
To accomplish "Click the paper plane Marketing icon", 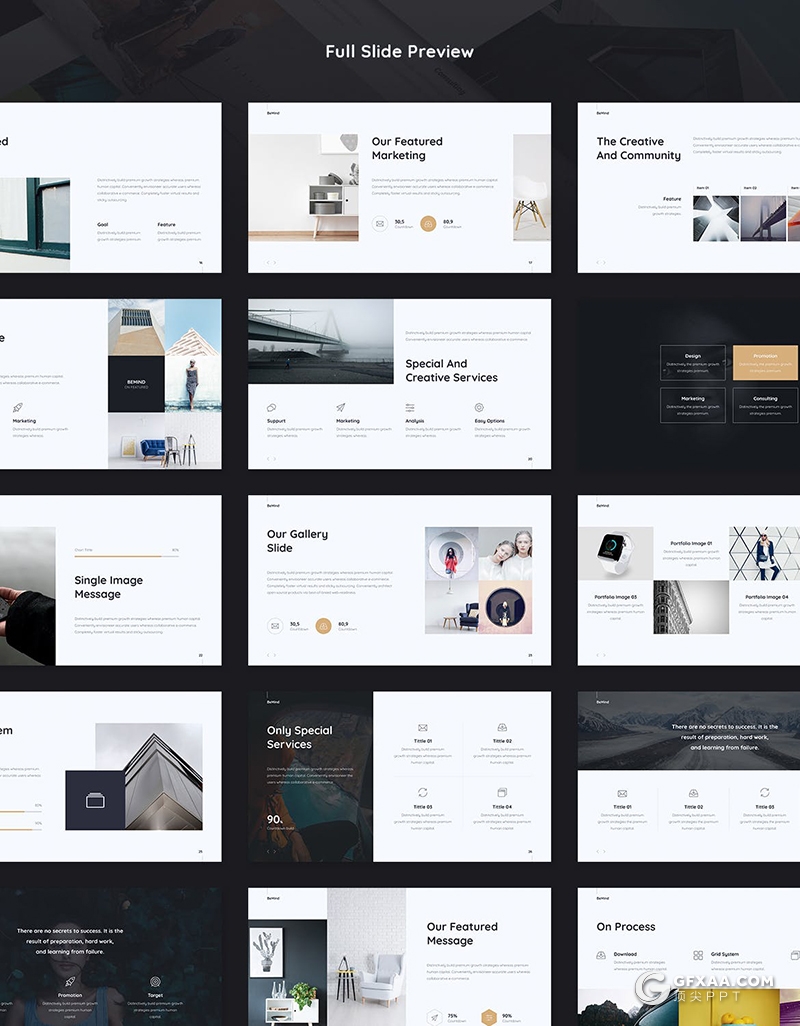I will point(341,408).
